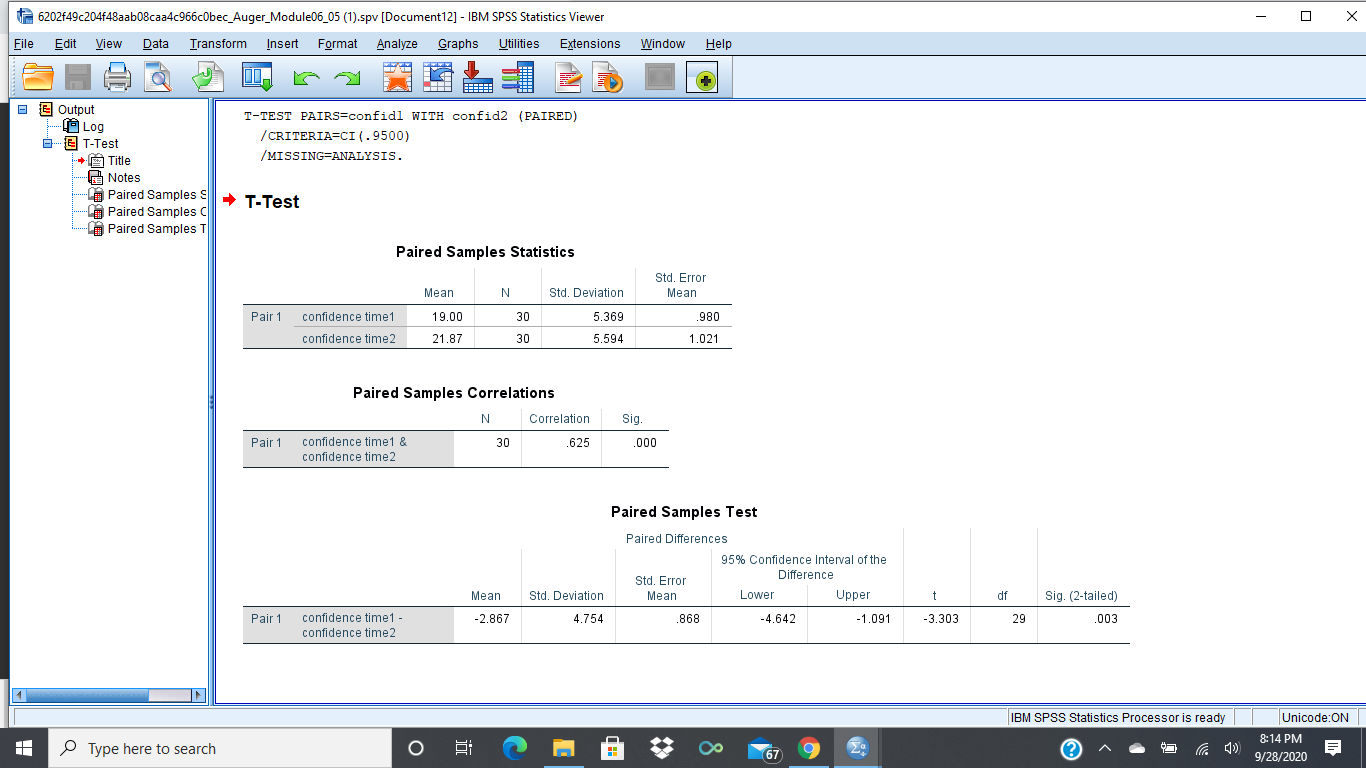Collapse the T-Test branch in the outline
Screen dimensions: 1366x768
(46, 143)
